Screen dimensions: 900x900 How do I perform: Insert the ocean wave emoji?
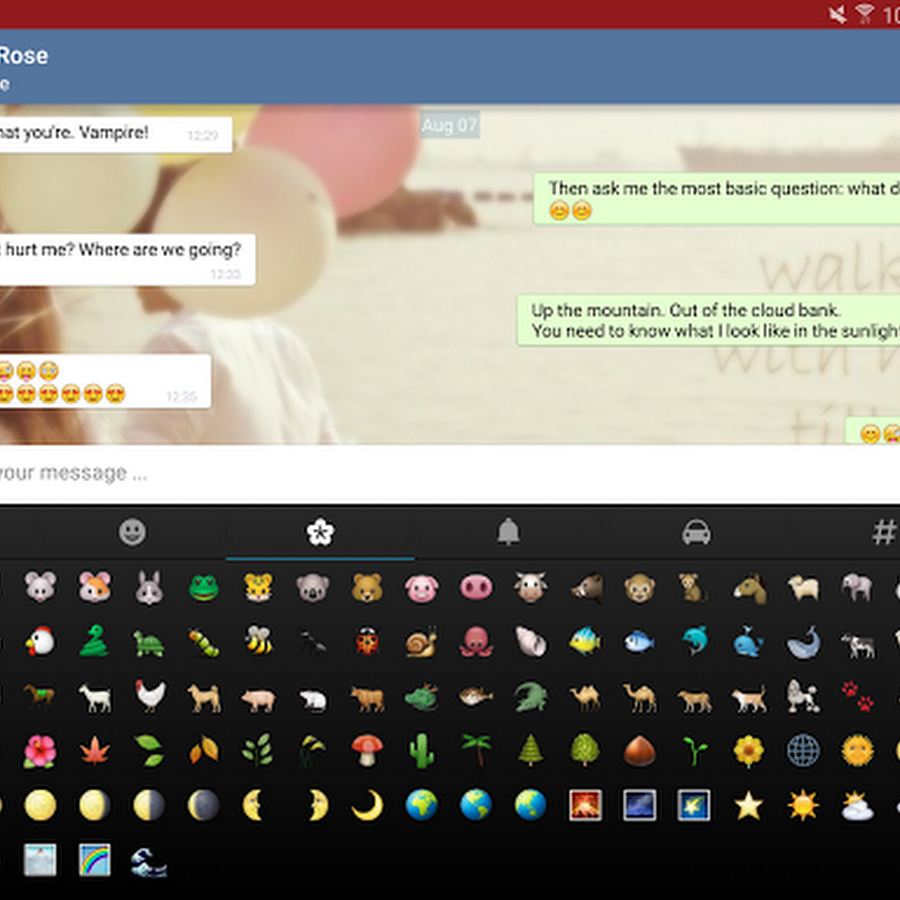point(149,862)
